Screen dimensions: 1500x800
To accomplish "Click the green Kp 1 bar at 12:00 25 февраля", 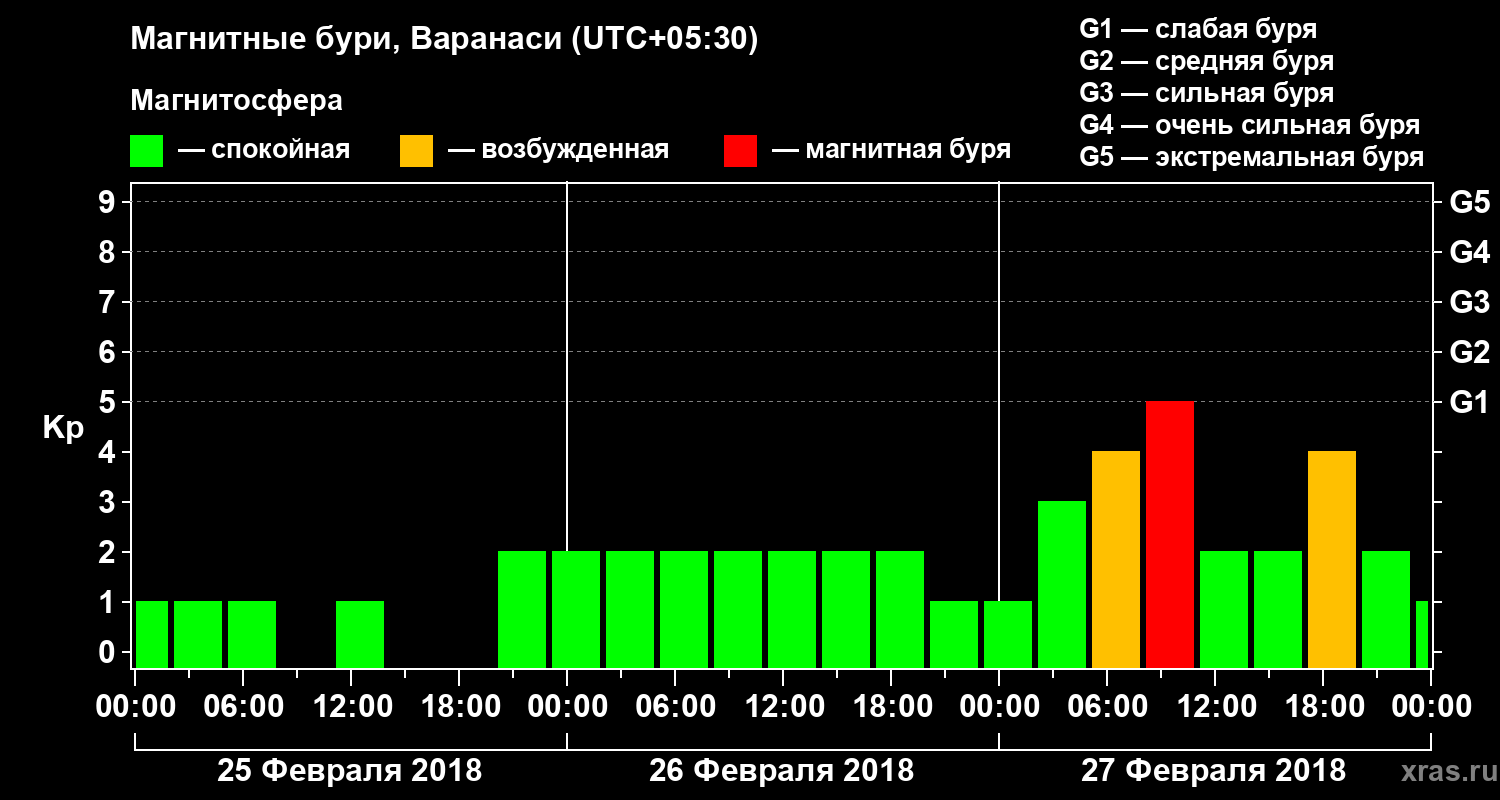I will (x=360, y=634).
